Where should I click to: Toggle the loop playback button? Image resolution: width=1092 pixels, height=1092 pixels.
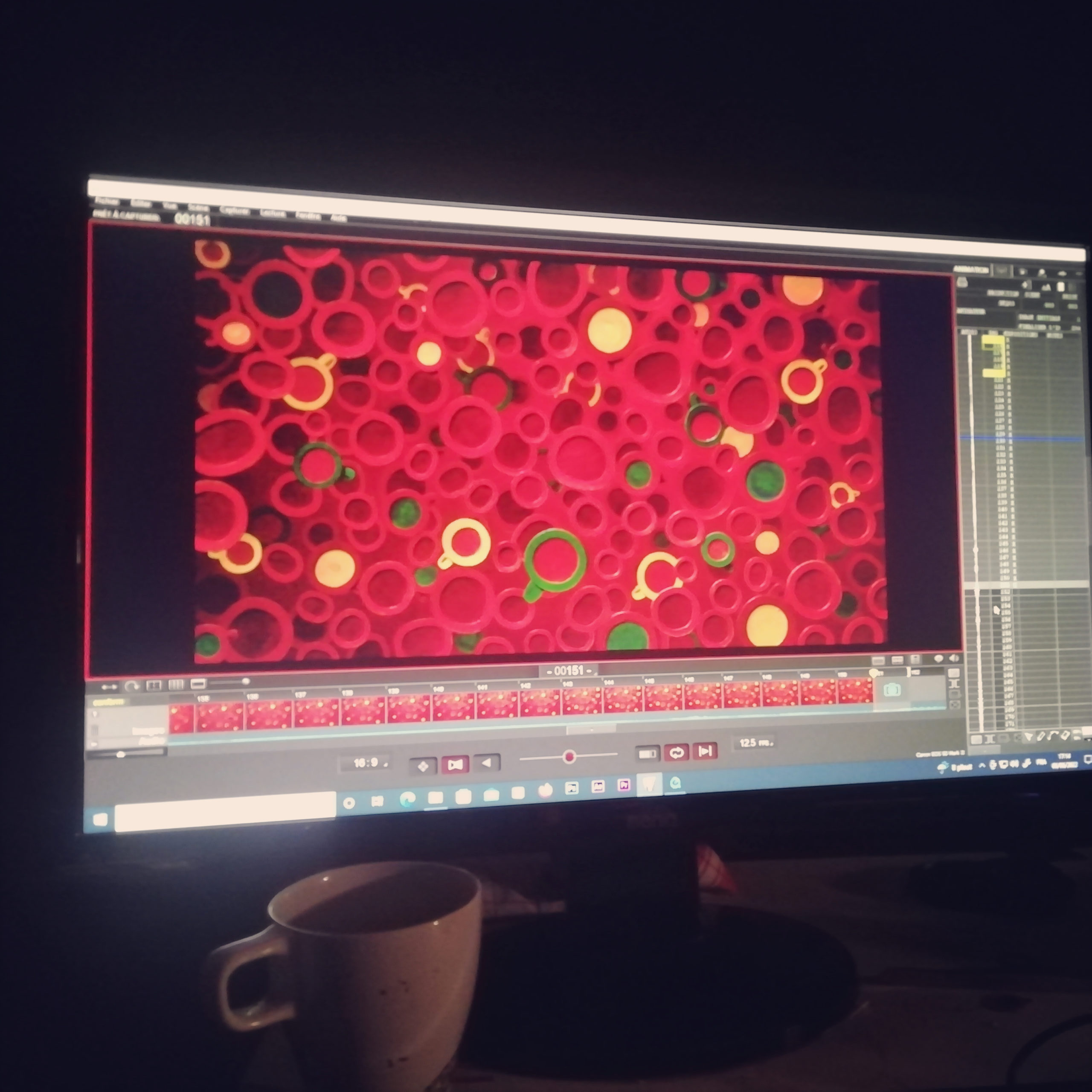coord(677,752)
